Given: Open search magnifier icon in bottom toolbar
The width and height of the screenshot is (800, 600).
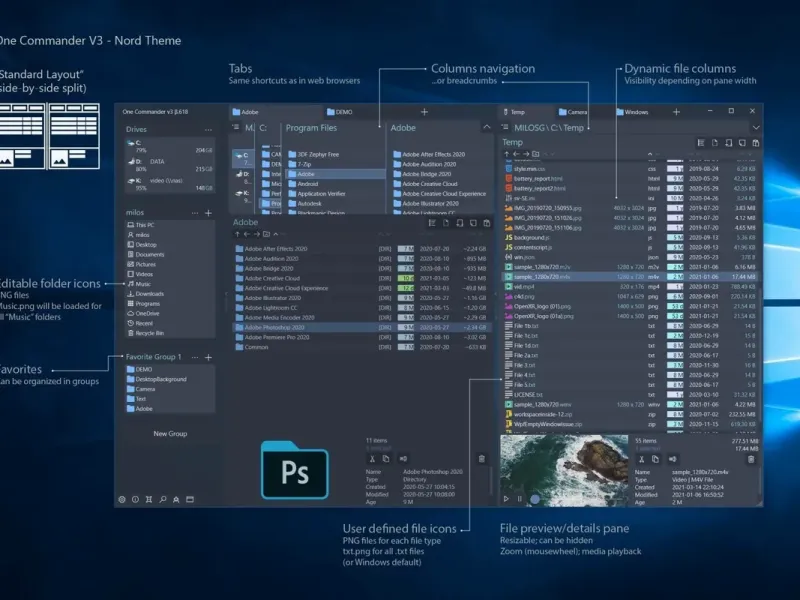Looking at the screenshot, I should [x=163, y=499].
